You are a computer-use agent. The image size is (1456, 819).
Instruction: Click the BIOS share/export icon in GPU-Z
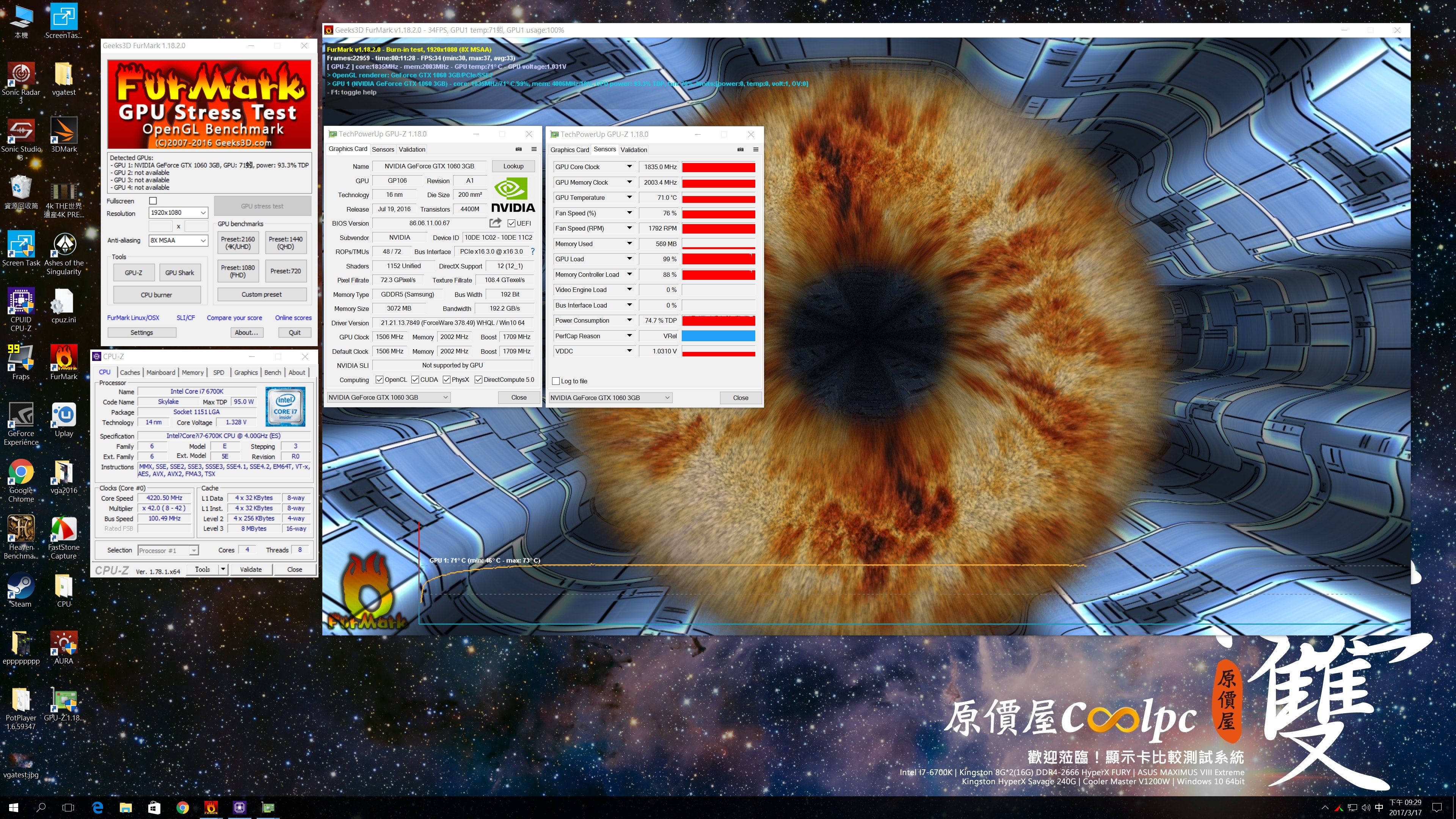[495, 223]
